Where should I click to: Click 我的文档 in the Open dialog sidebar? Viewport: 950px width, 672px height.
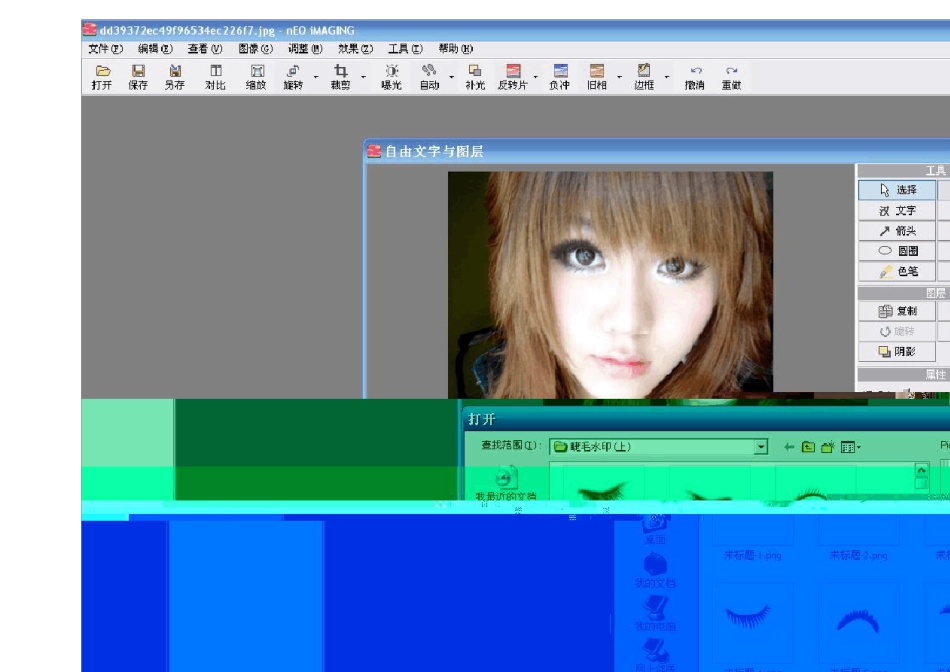click(655, 571)
